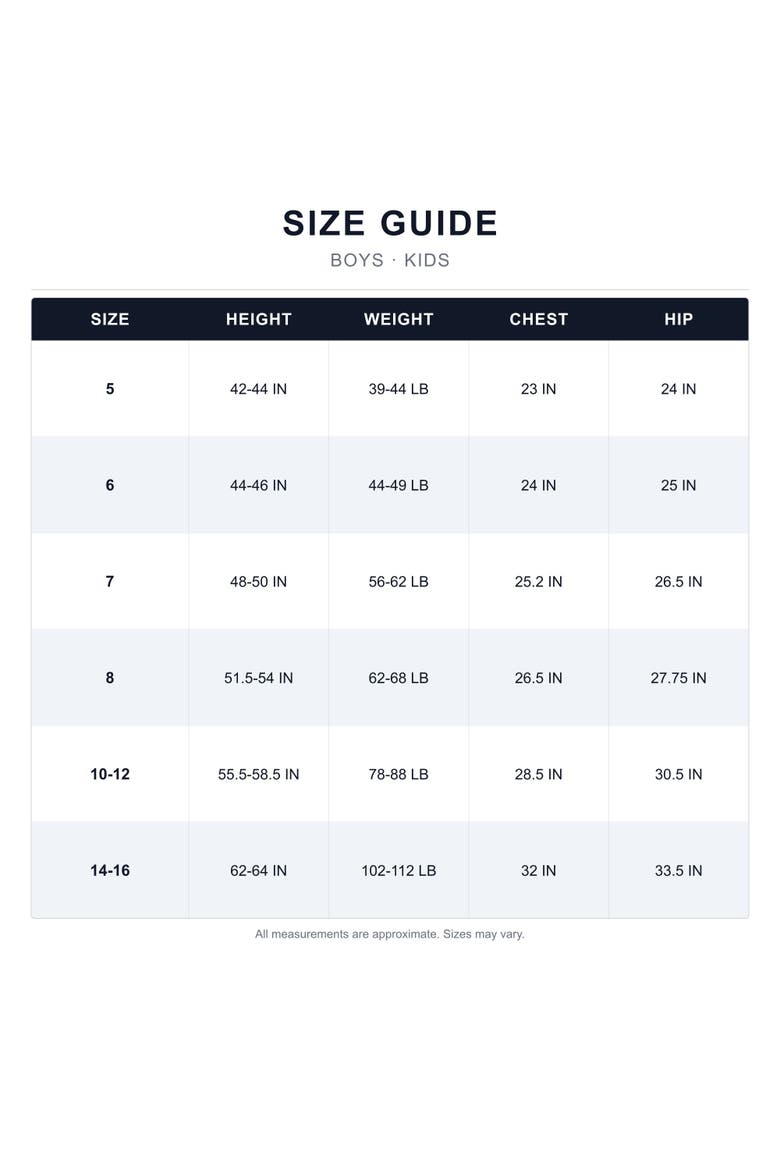
Task: Click the BOYS · KIDS subtitle
Action: pyautogui.click(x=390, y=260)
